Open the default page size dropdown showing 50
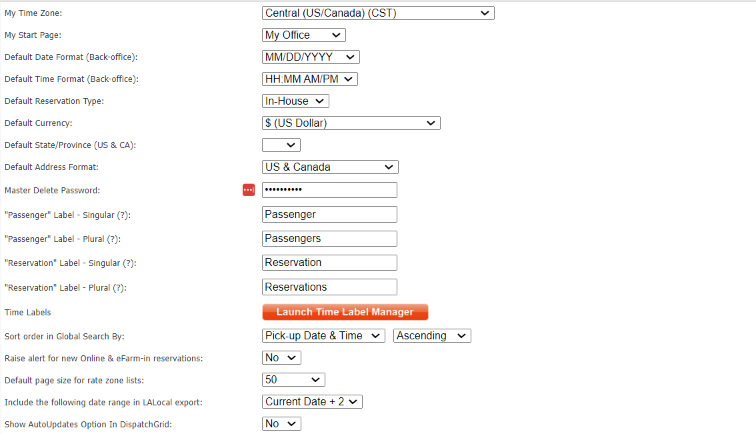756x434 pixels. coord(293,379)
